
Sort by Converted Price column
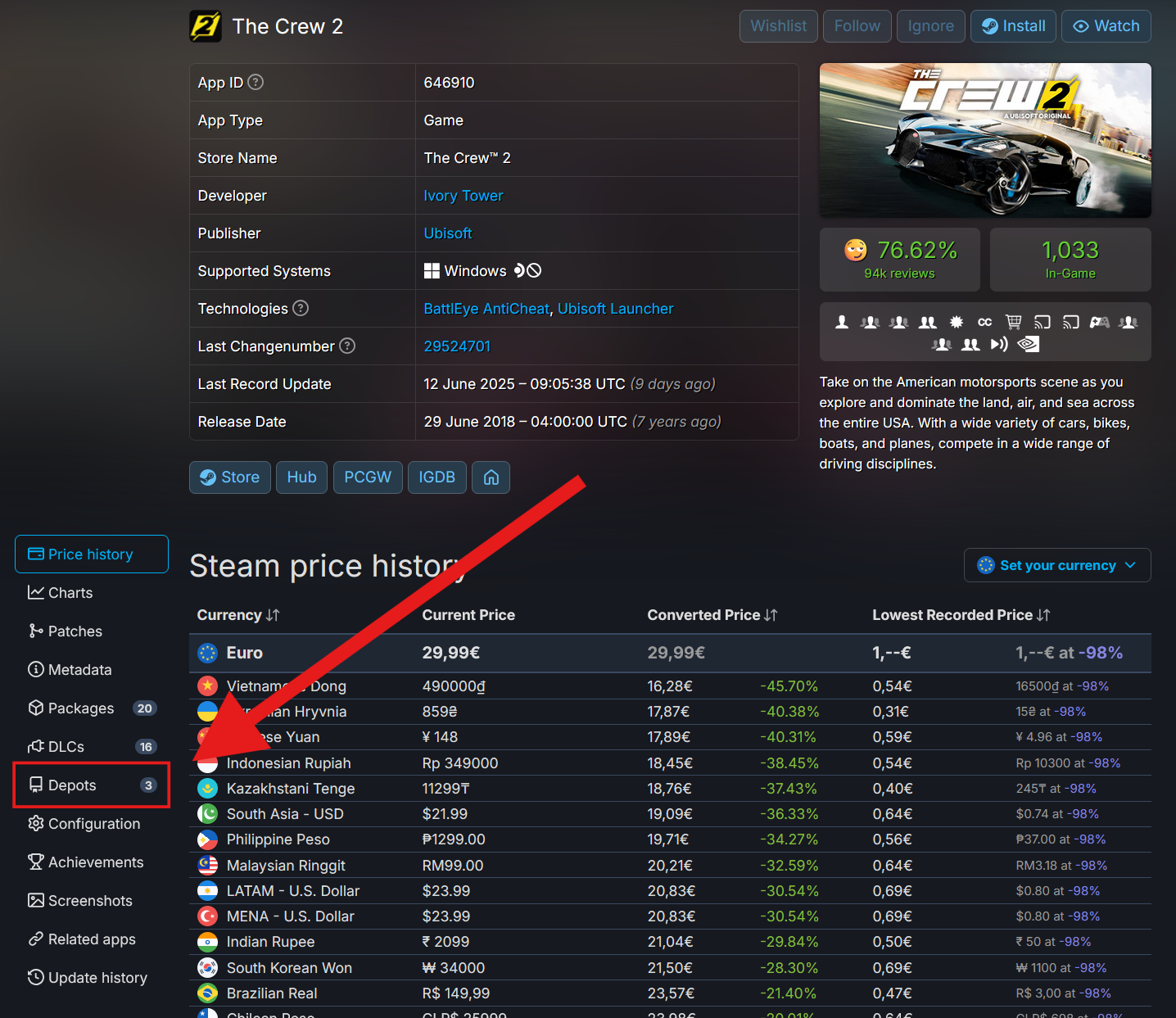click(712, 615)
